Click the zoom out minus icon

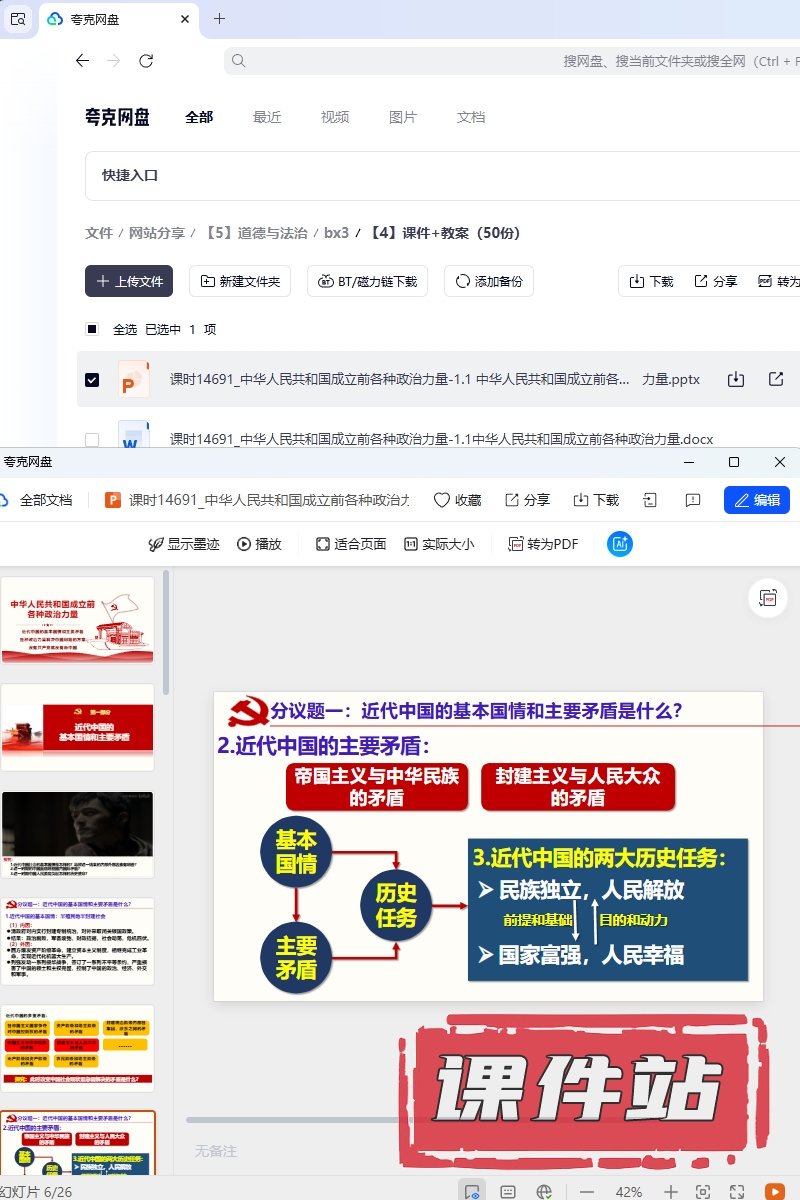pos(587,1191)
